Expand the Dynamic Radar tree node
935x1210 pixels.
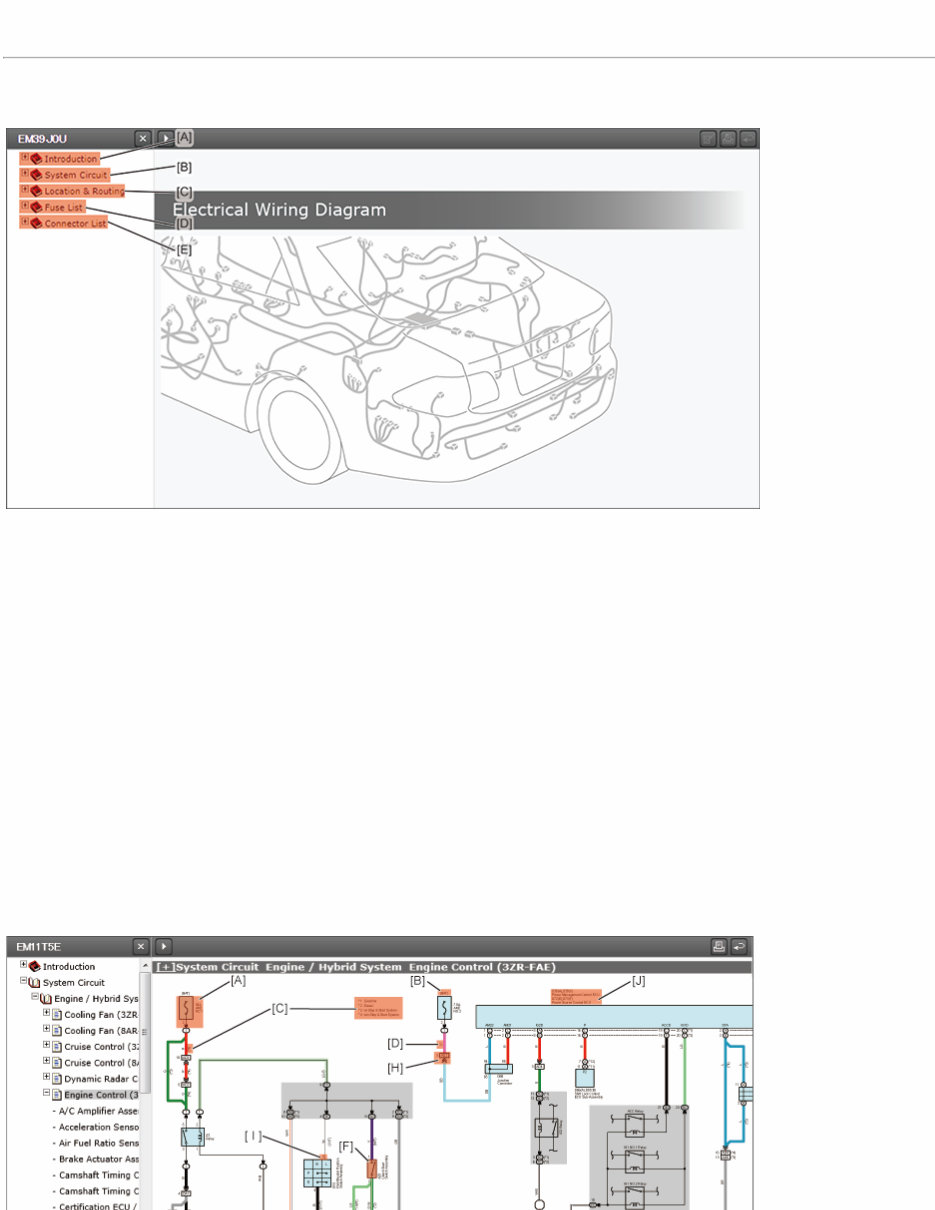click(x=46, y=1076)
